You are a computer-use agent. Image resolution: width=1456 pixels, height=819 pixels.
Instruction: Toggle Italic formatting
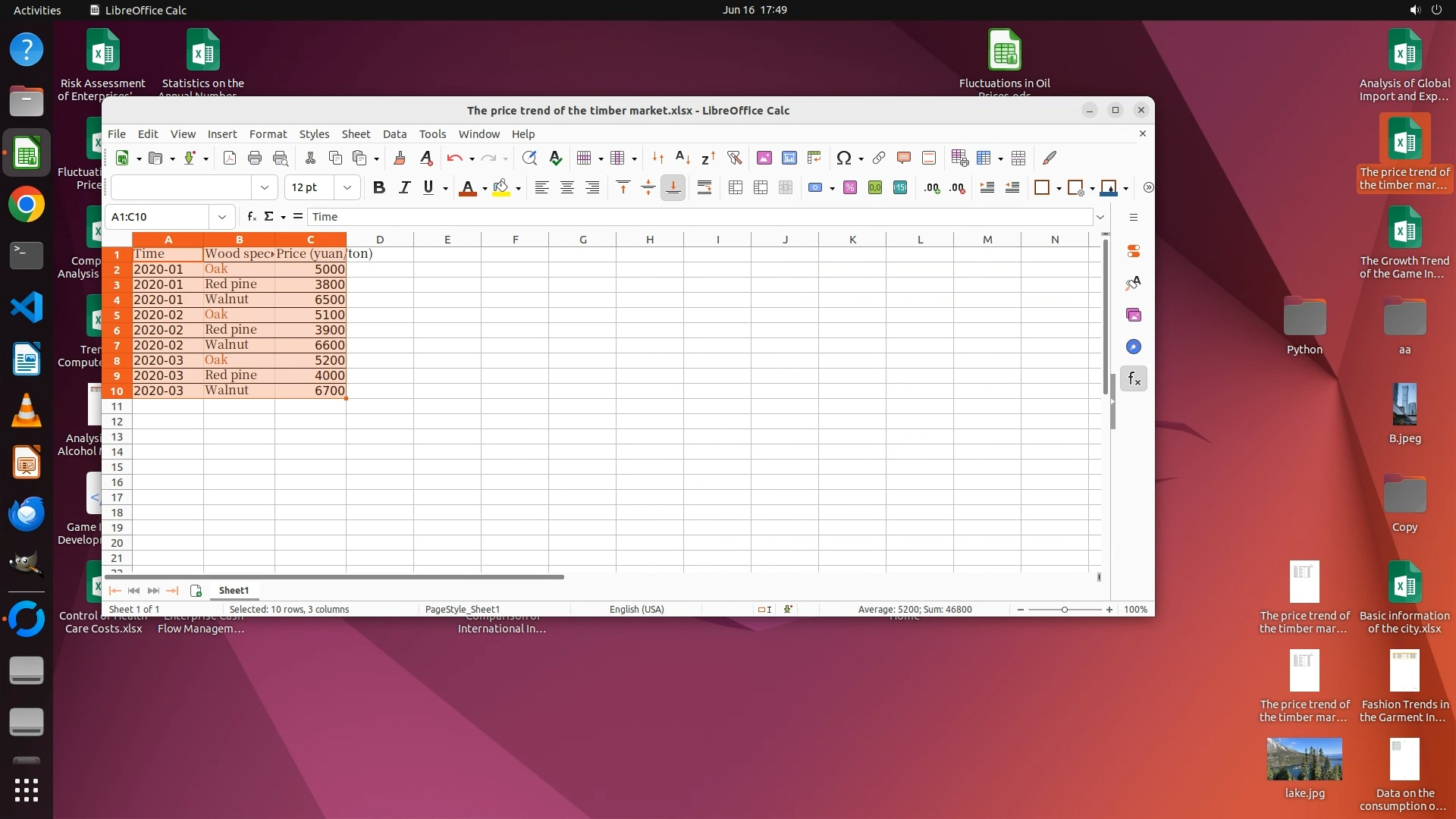tap(404, 188)
